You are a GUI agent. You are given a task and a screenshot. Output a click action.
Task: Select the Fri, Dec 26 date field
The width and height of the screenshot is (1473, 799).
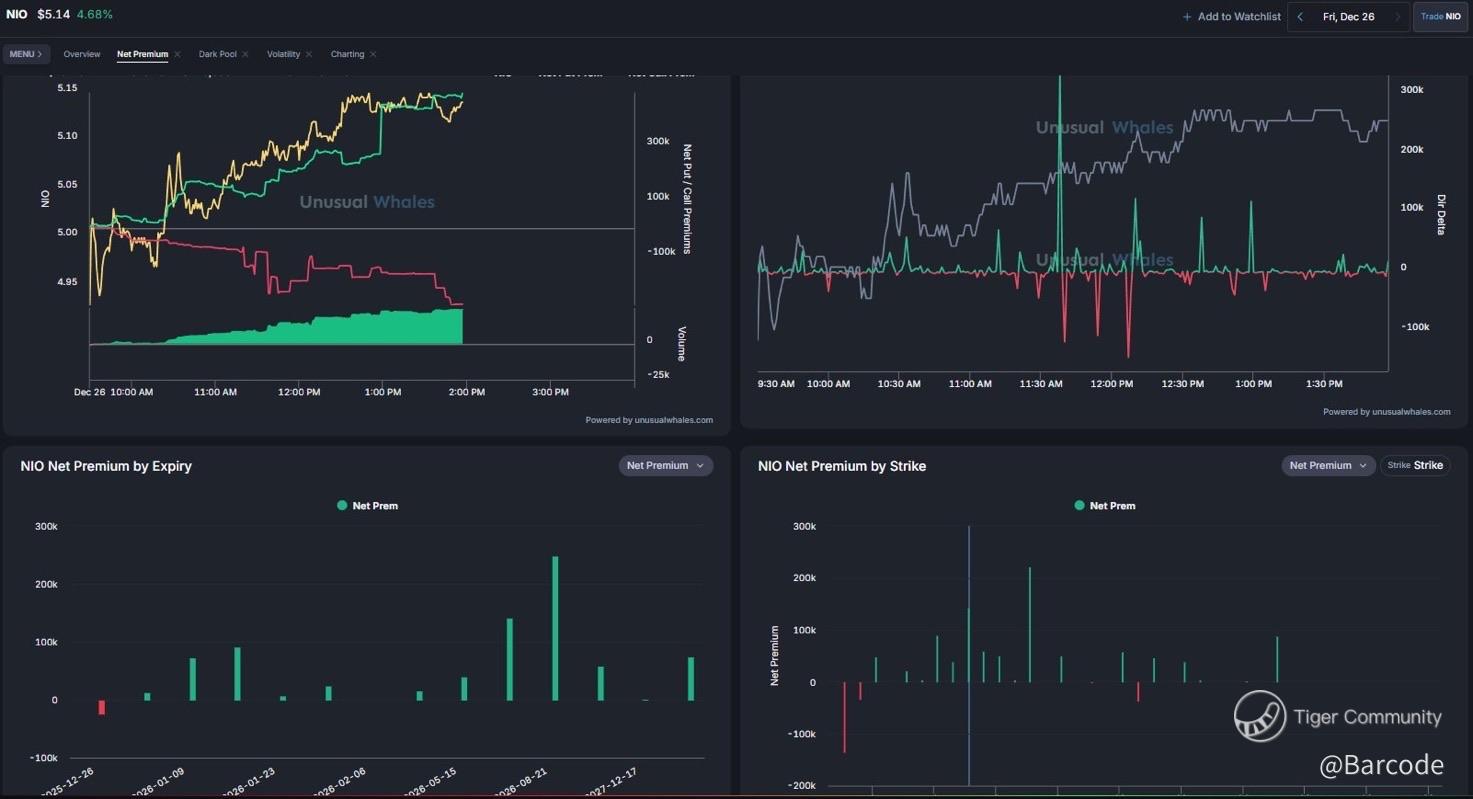1348,17
